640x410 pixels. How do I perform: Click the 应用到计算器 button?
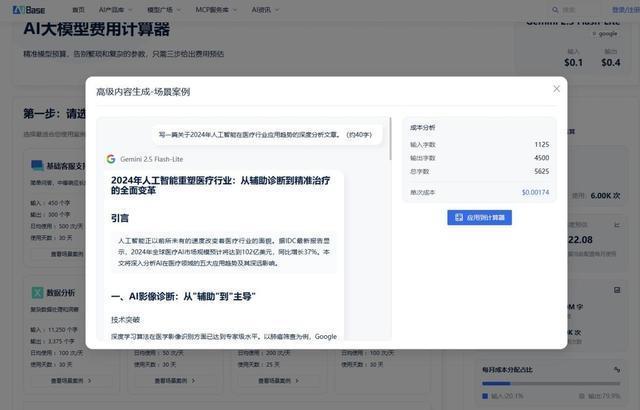(479, 217)
